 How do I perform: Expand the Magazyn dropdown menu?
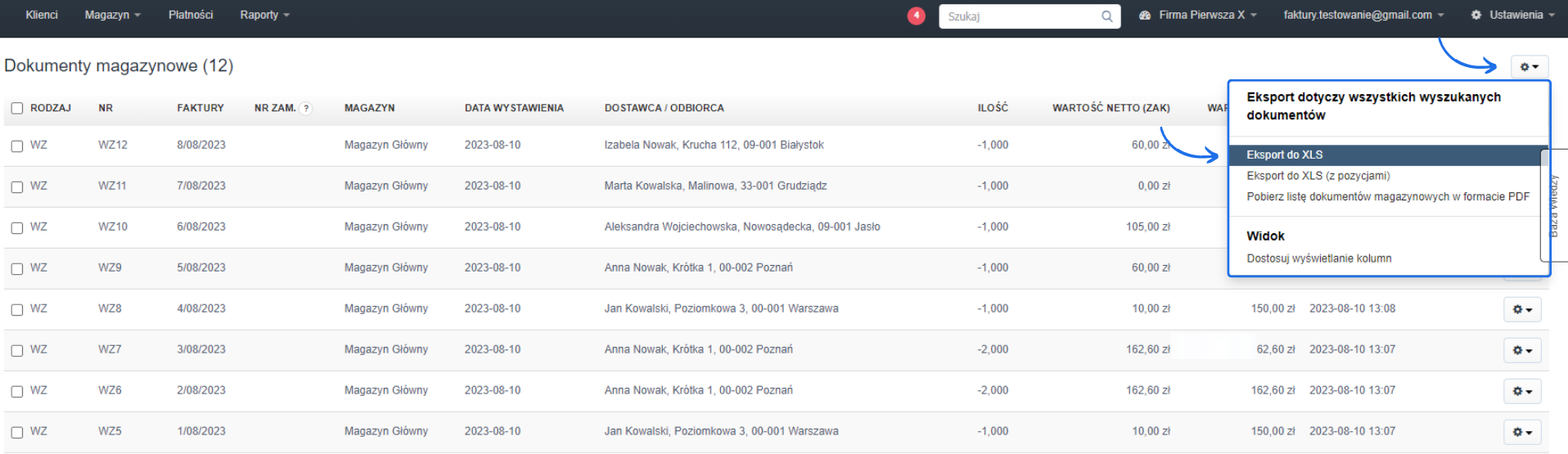coord(112,15)
